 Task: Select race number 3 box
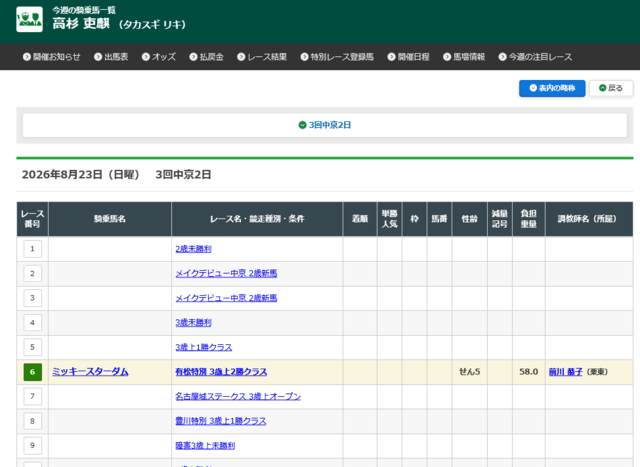pos(33,298)
